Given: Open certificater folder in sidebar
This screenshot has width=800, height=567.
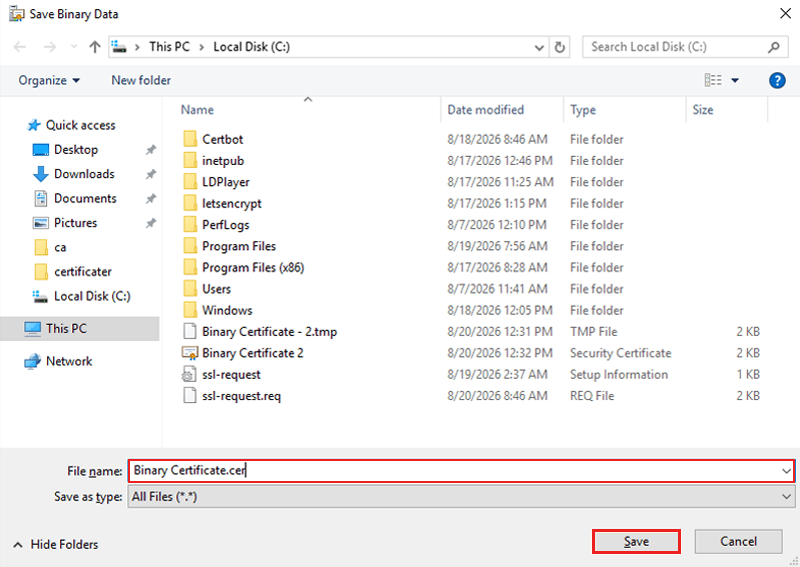Looking at the screenshot, I should [x=72, y=272].
